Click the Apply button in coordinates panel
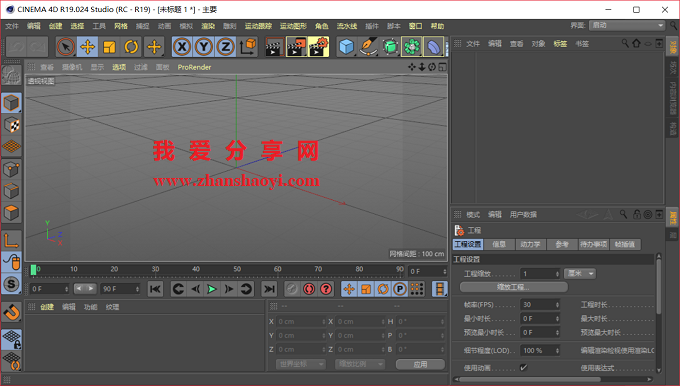680x386 pixels. (x=420, y=364)
